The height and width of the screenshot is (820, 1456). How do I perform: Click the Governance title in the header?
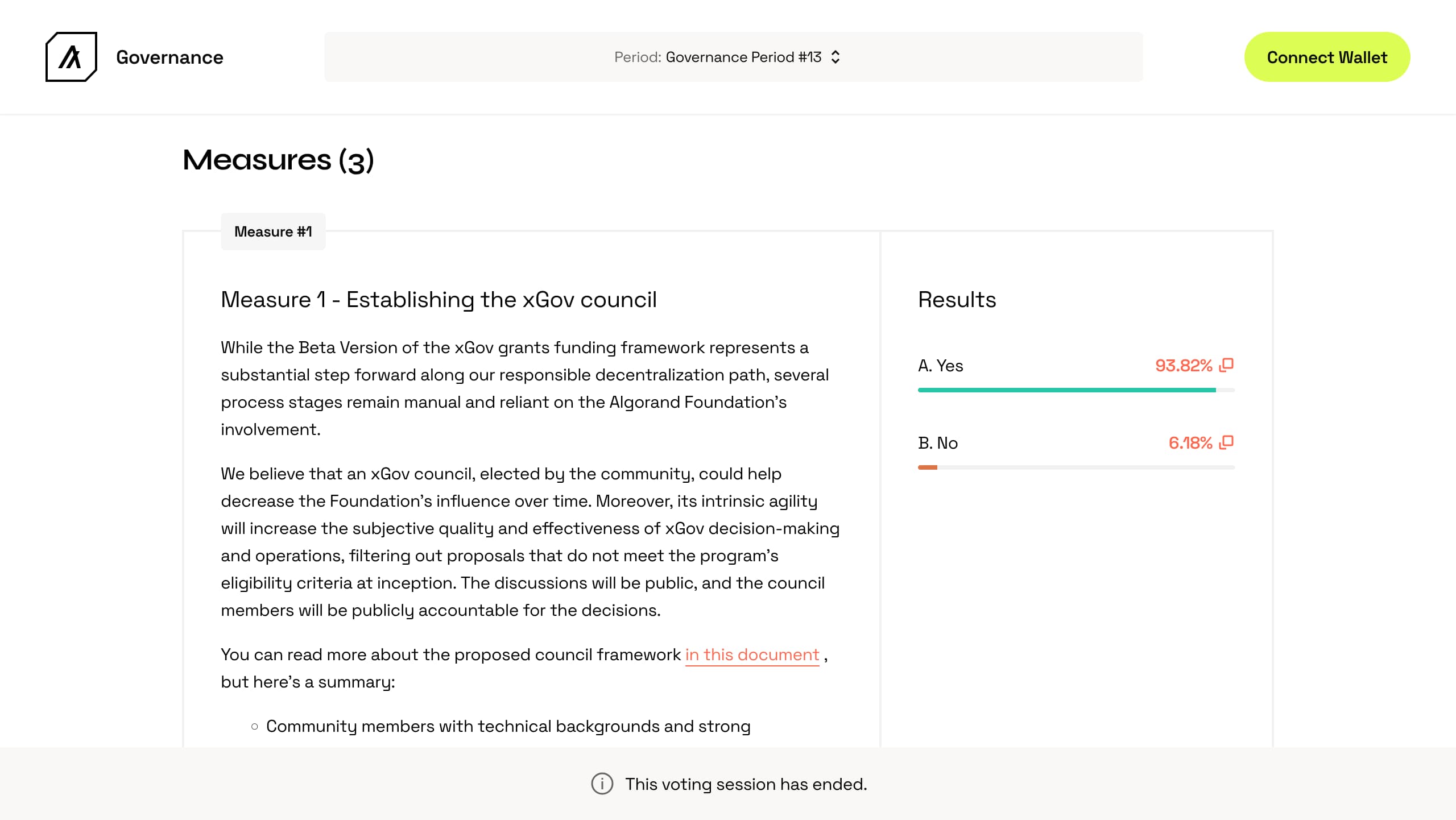[169, 57]
